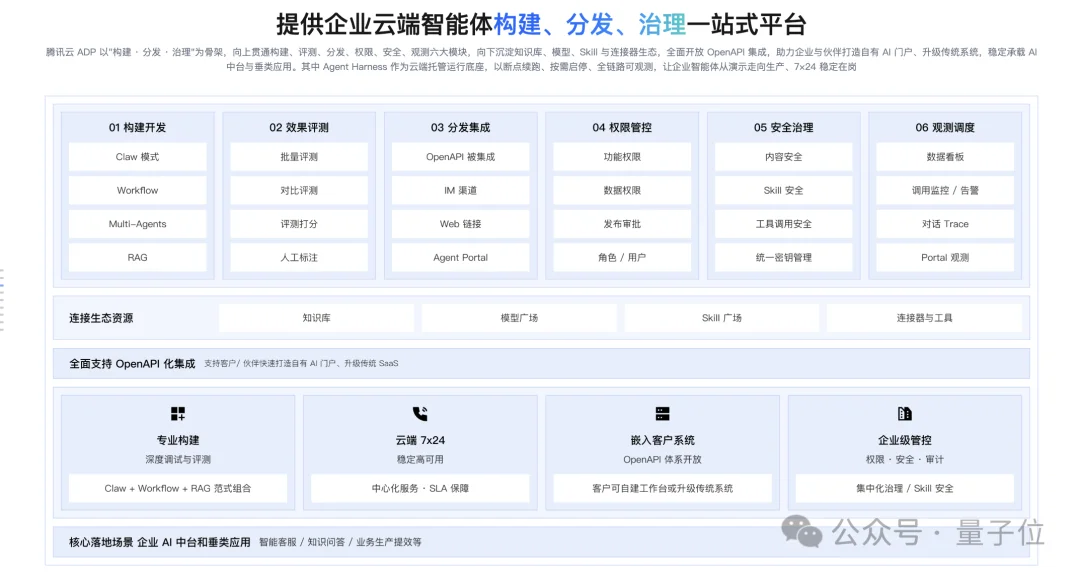Choose the 数据权限 cell
The image size is (1080, 576).
click(622, 190)
